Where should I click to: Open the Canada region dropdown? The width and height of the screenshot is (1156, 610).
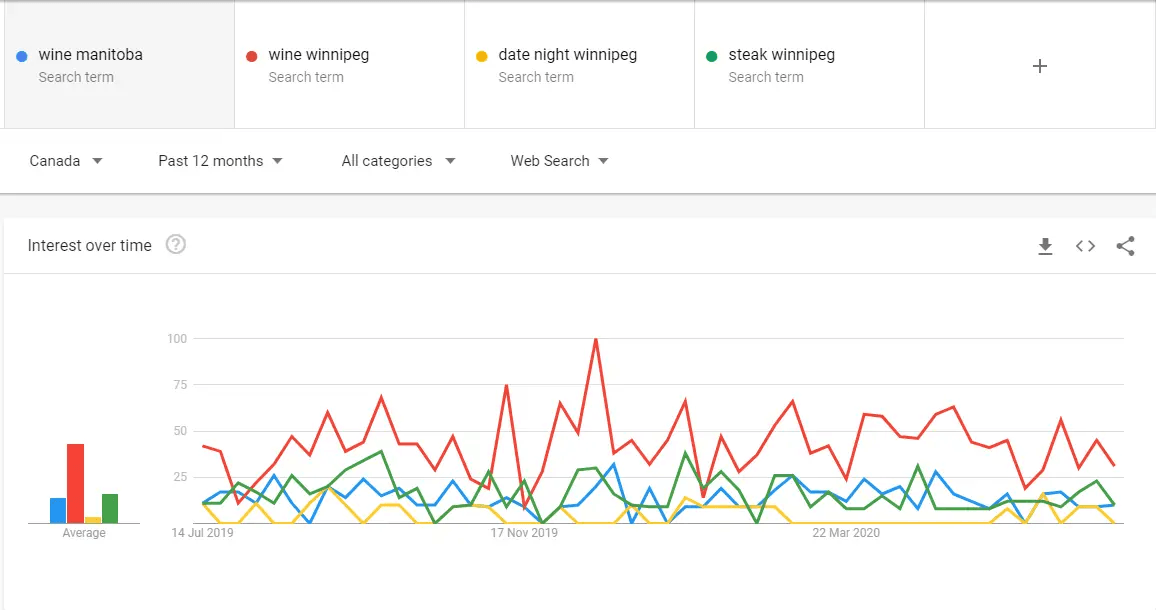click(65, 161)
